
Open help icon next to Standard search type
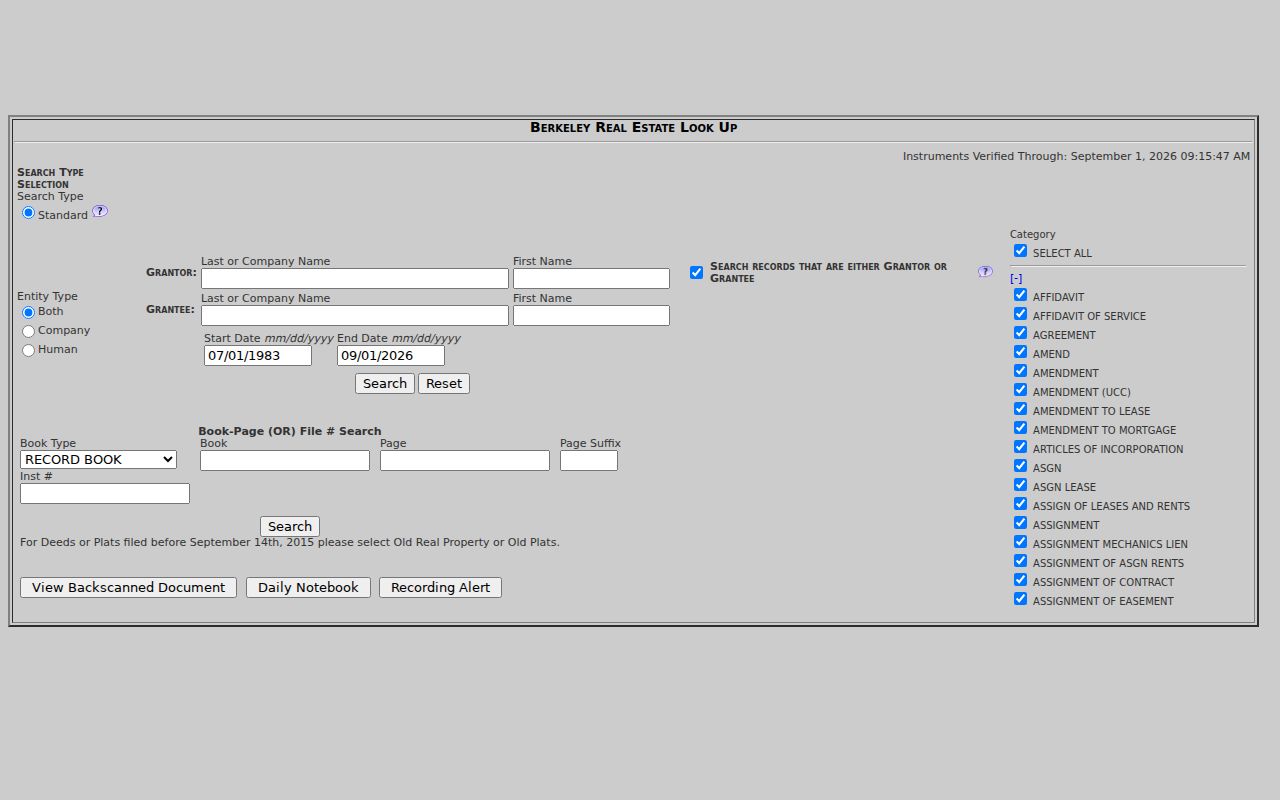100,211
